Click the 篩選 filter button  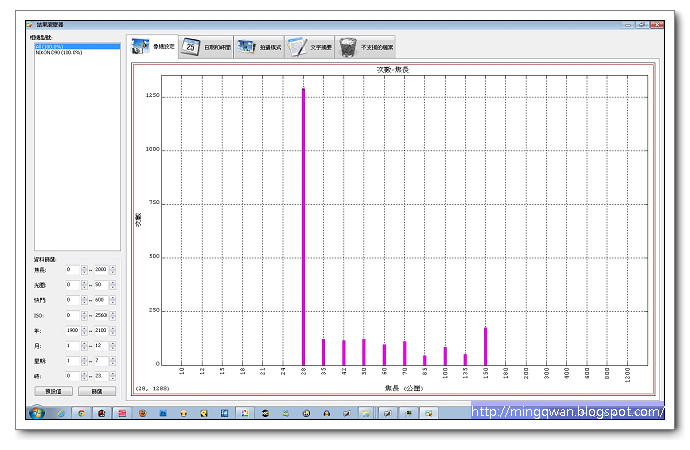pyautogui.click(x=97, y=391)
